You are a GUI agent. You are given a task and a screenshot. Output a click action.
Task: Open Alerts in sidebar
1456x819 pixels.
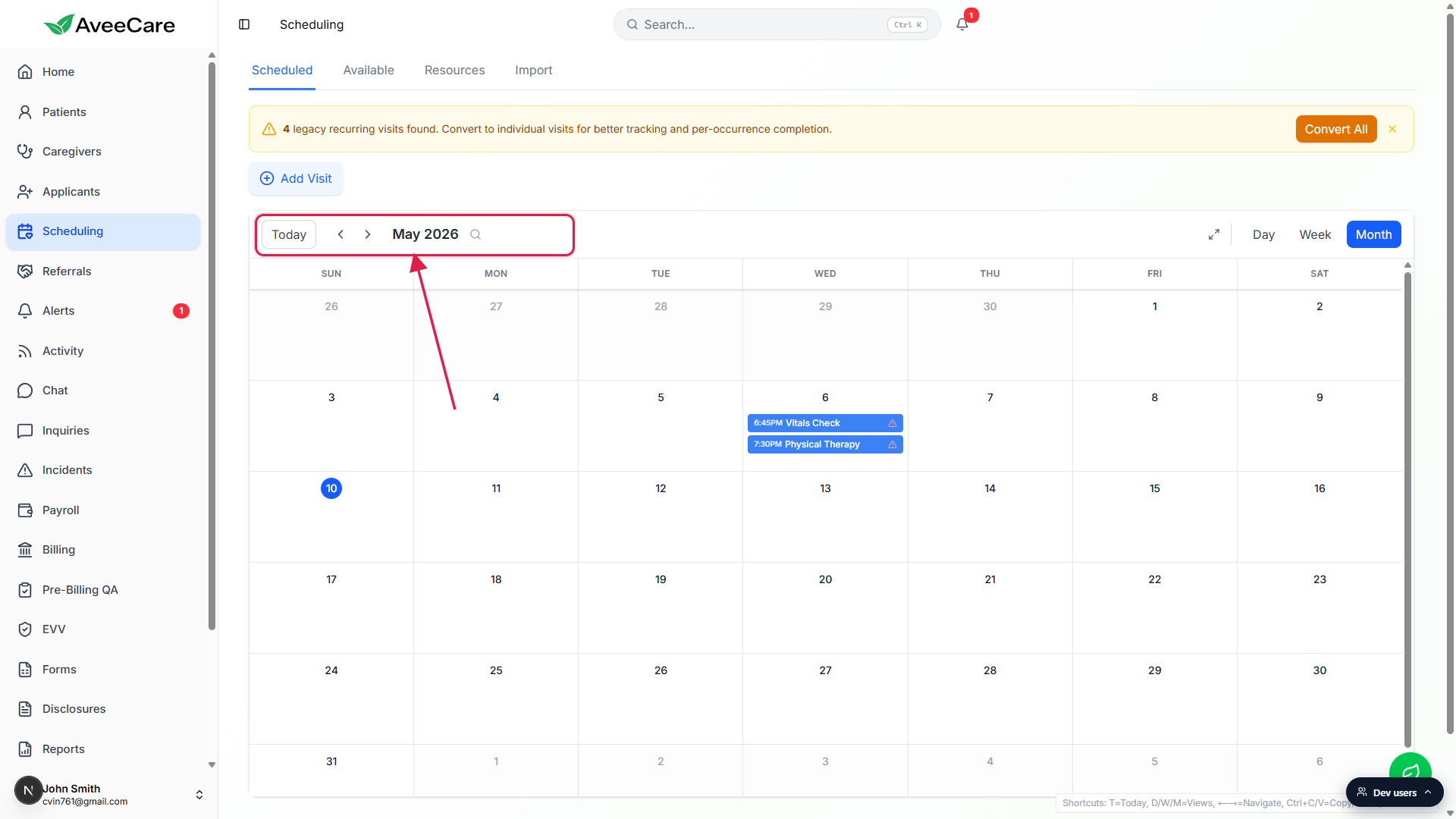point(103,311)
